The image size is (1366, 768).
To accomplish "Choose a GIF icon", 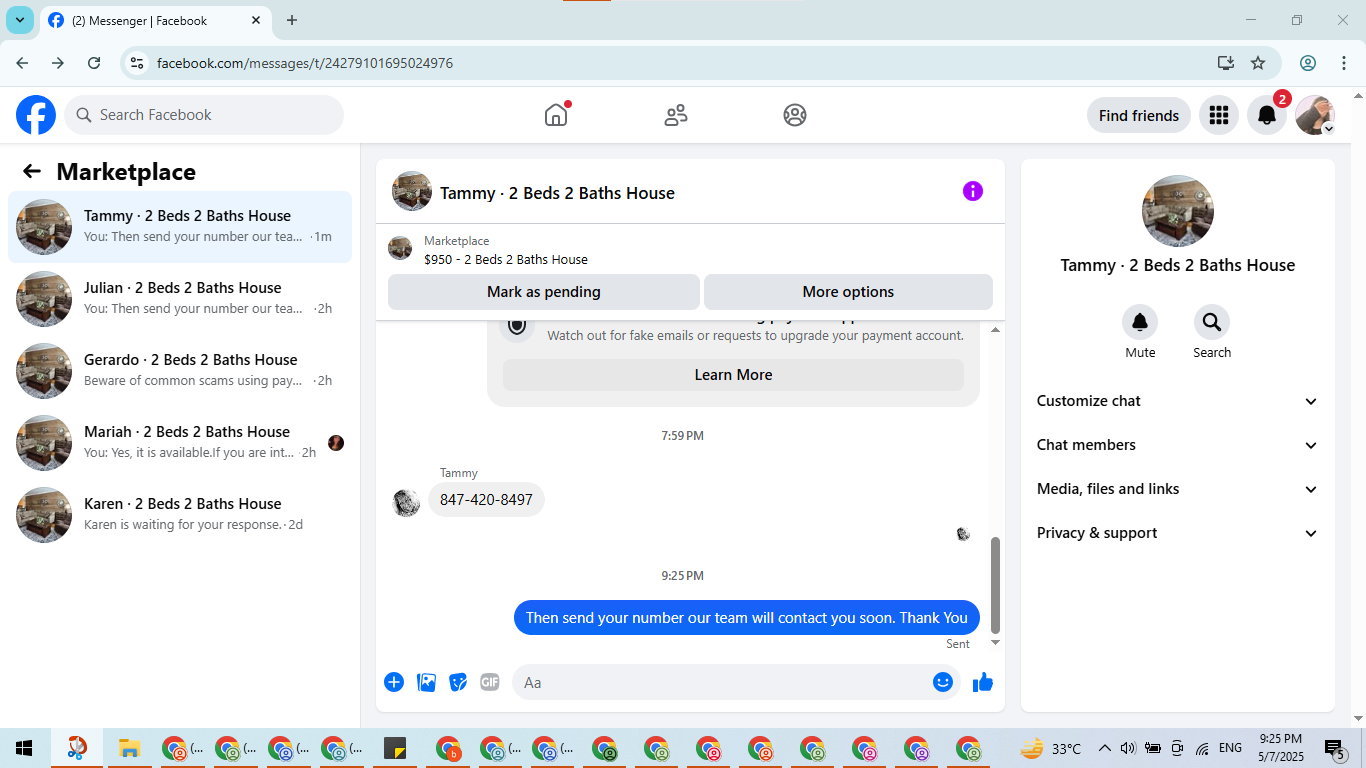I will coord(490,682).
